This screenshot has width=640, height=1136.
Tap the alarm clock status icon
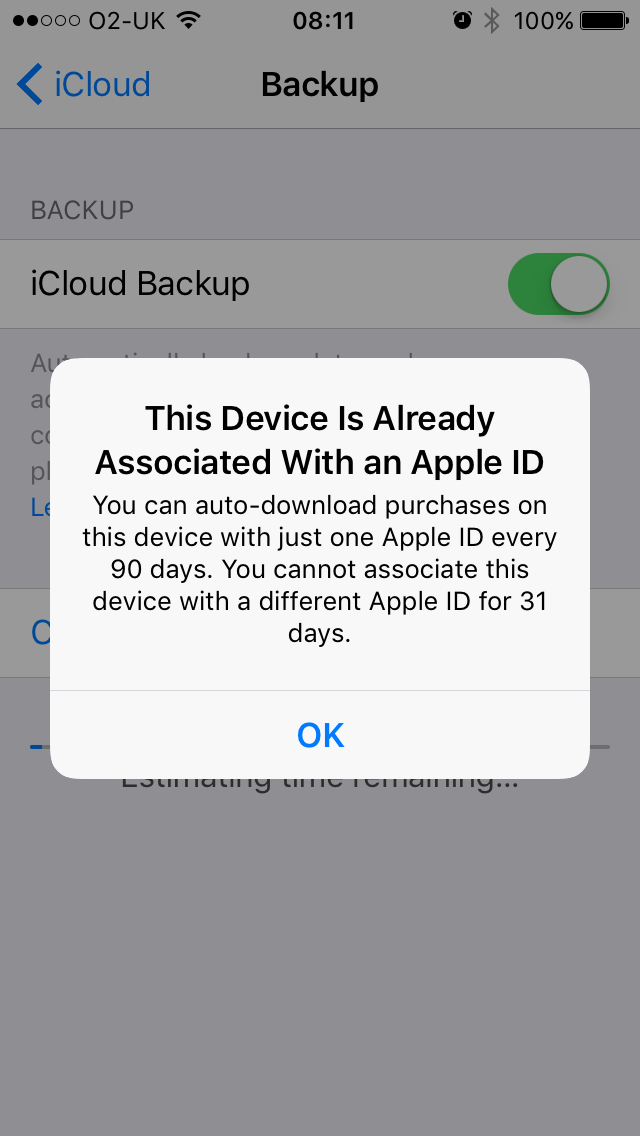tap(462, 20)
